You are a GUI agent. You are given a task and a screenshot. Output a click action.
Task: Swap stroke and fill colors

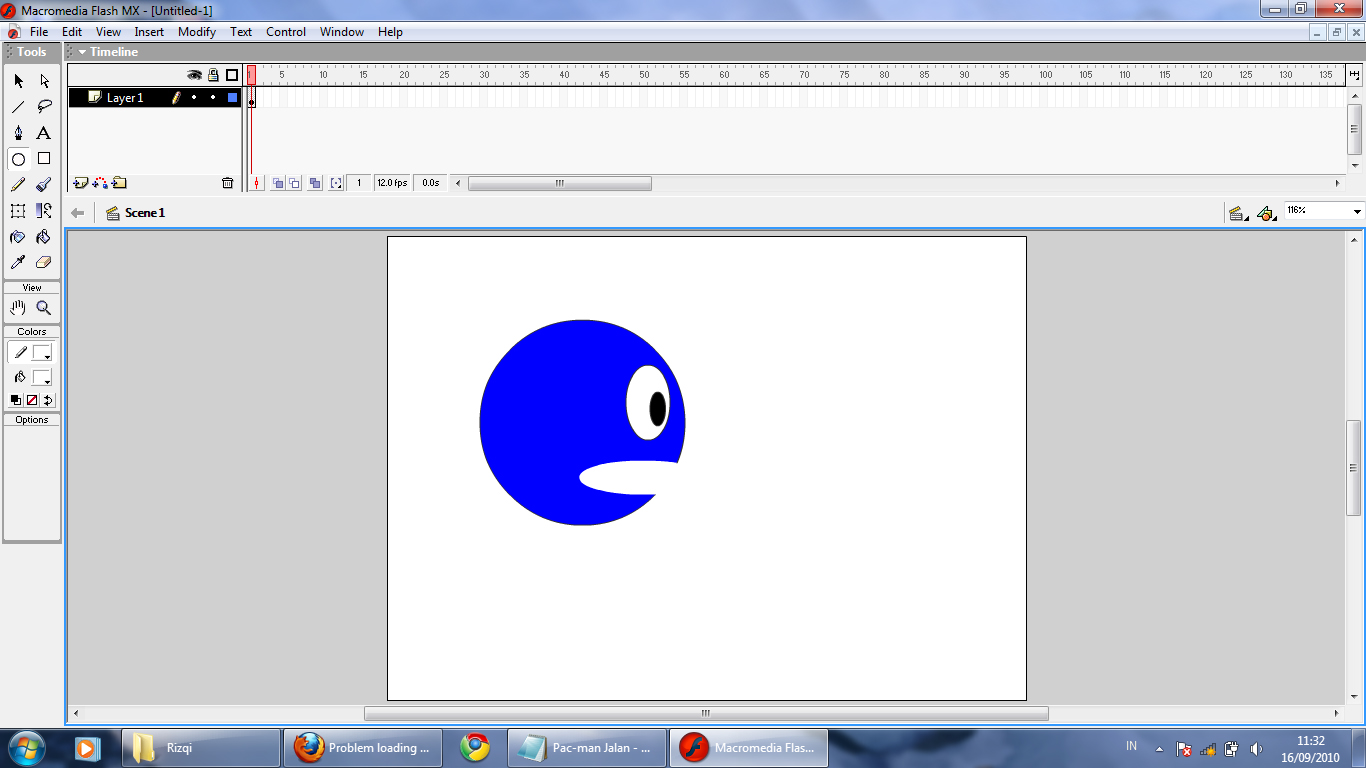tap(48, 400)
